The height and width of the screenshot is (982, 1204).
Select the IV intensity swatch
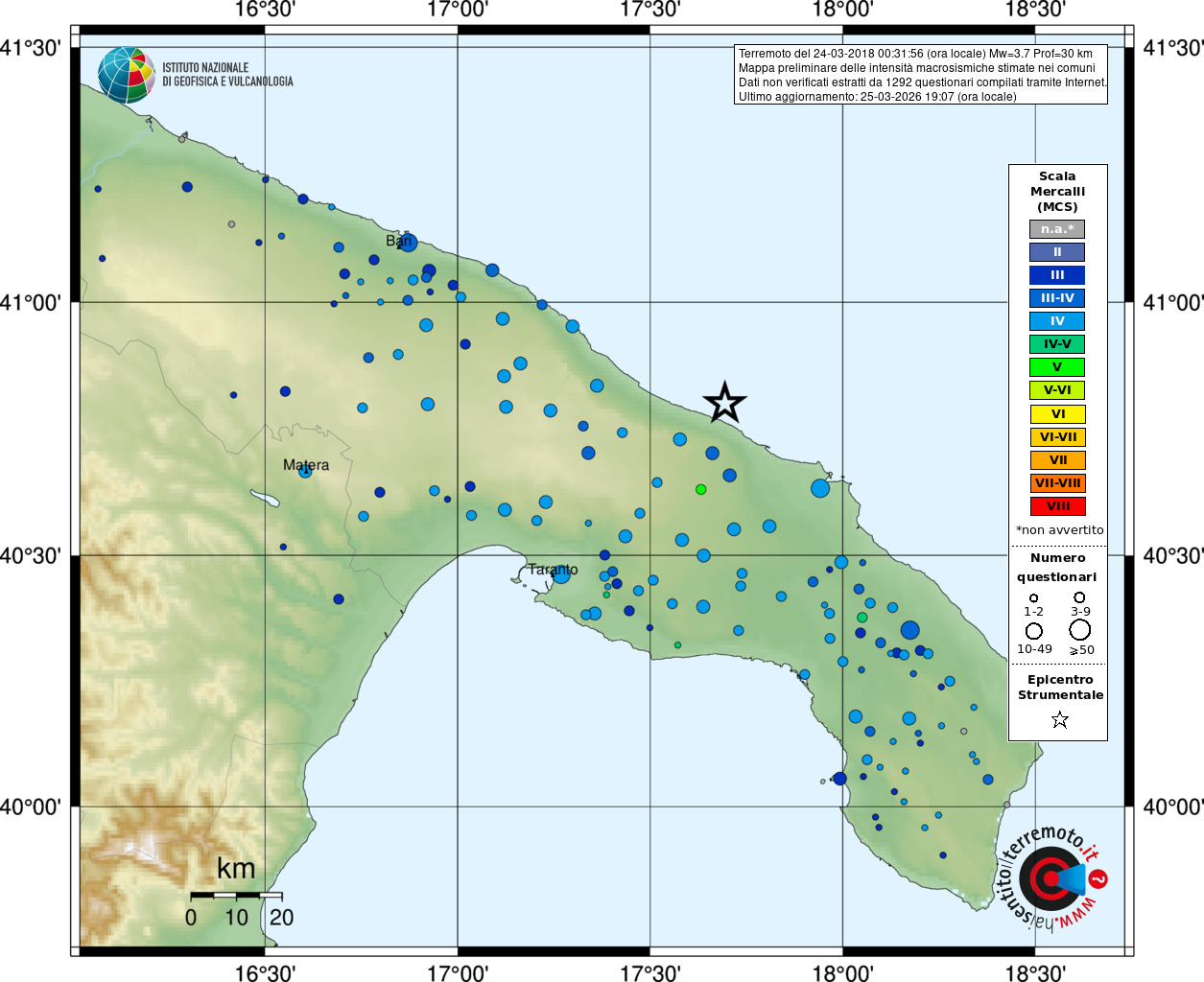click(x=1057, y=321)
